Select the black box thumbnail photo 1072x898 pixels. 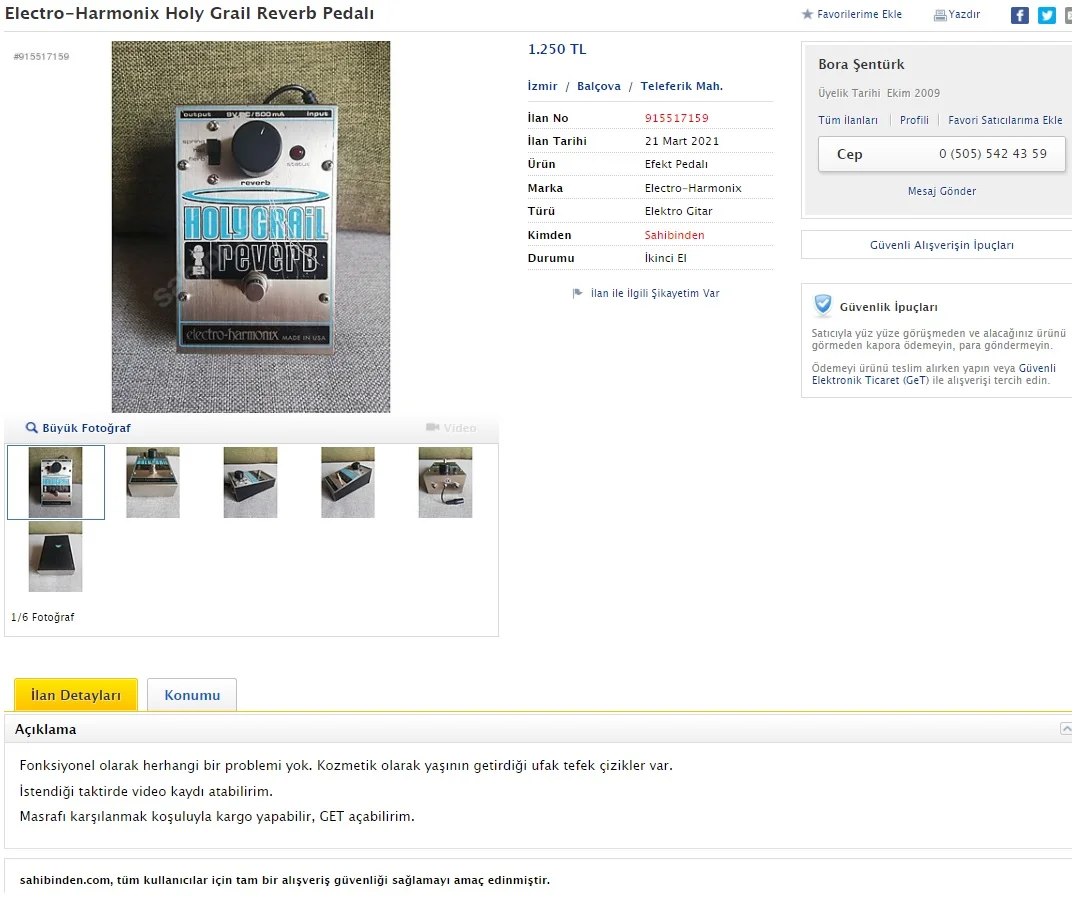point(55,557)
